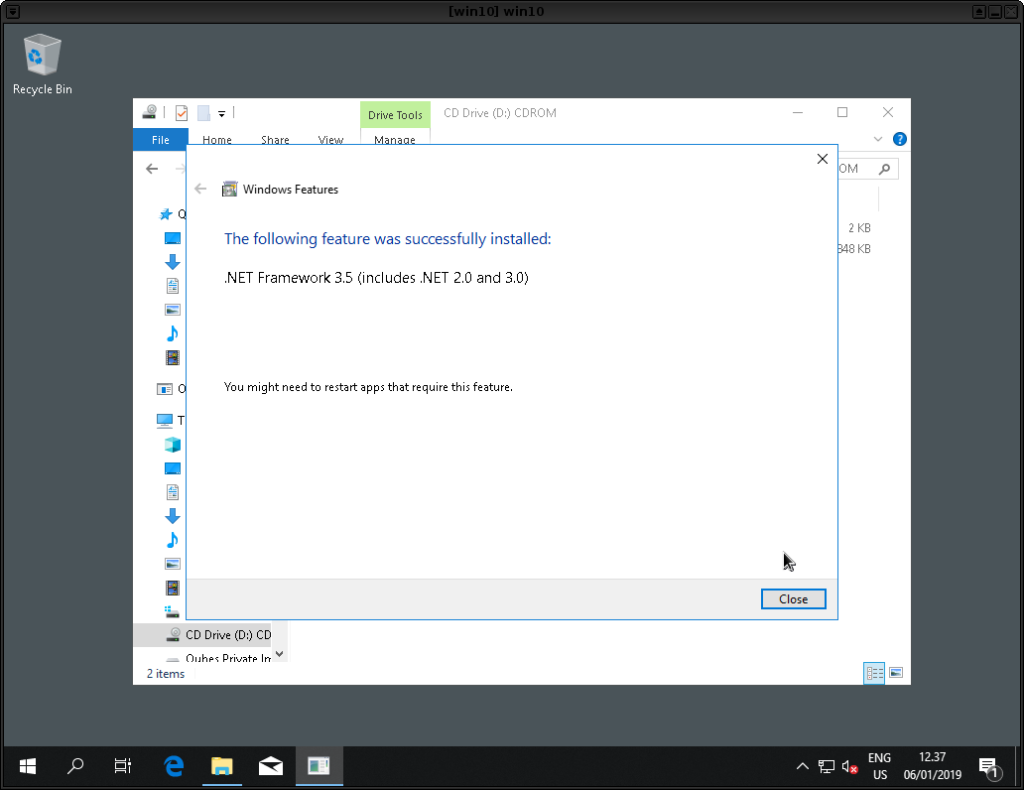Go back in File Explorer navigation
The height and width of the screenshot is (790, 1024).
tap(152, 168)
